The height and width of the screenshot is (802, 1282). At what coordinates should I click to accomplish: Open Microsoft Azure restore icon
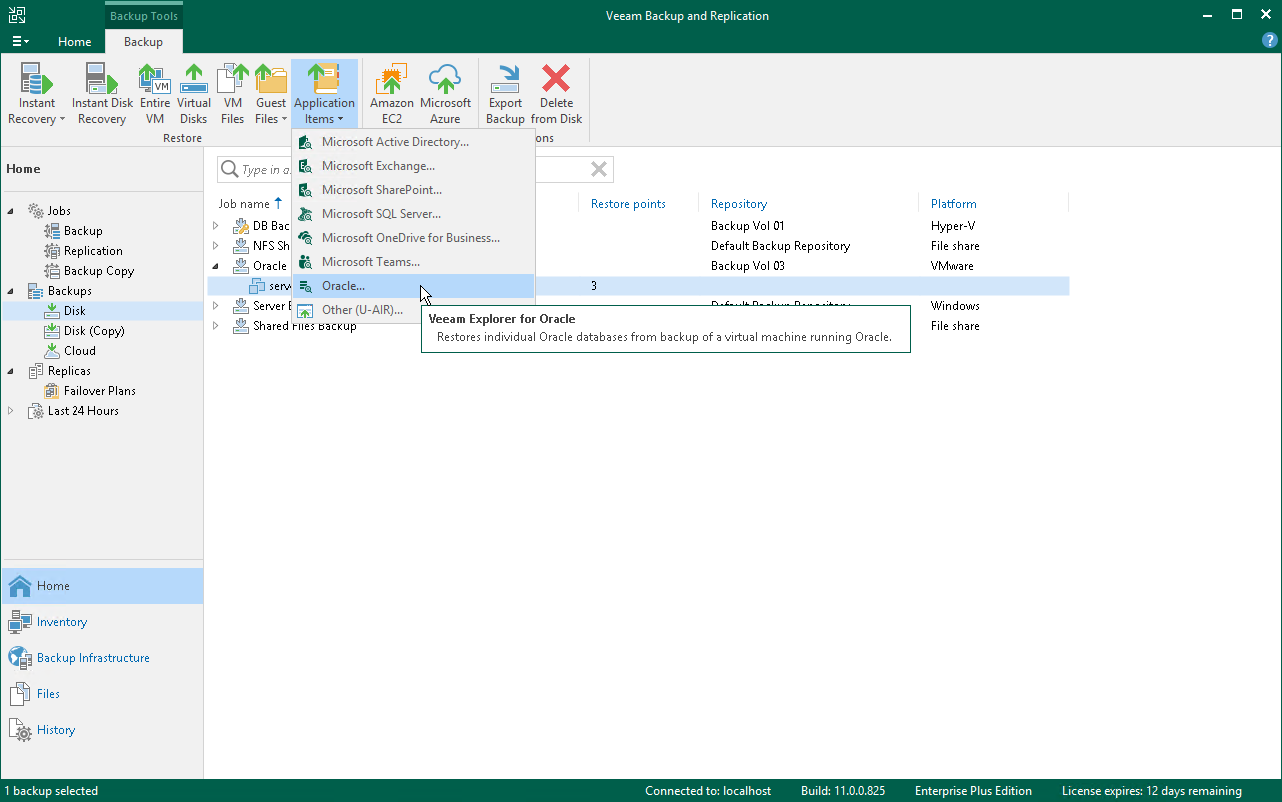445,95
